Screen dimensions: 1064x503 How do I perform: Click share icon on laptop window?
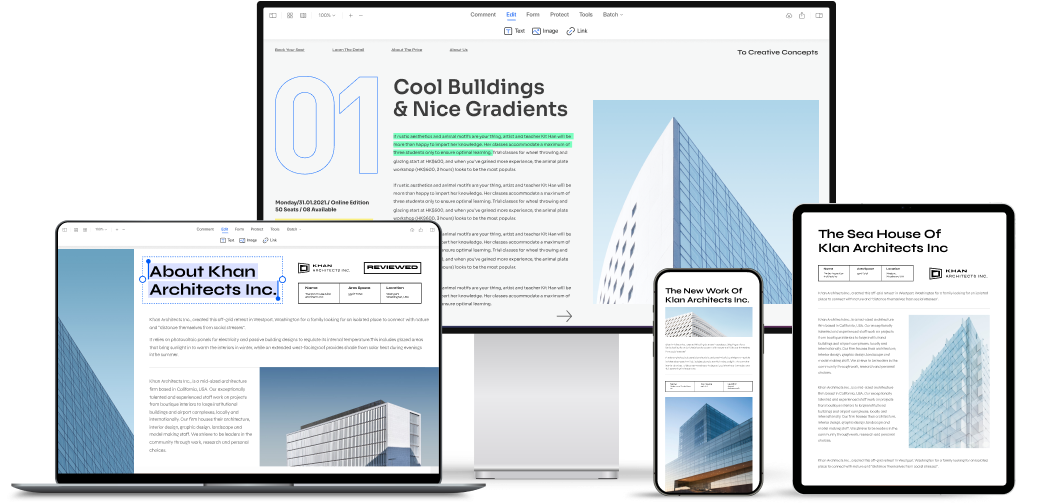point(421,229)
